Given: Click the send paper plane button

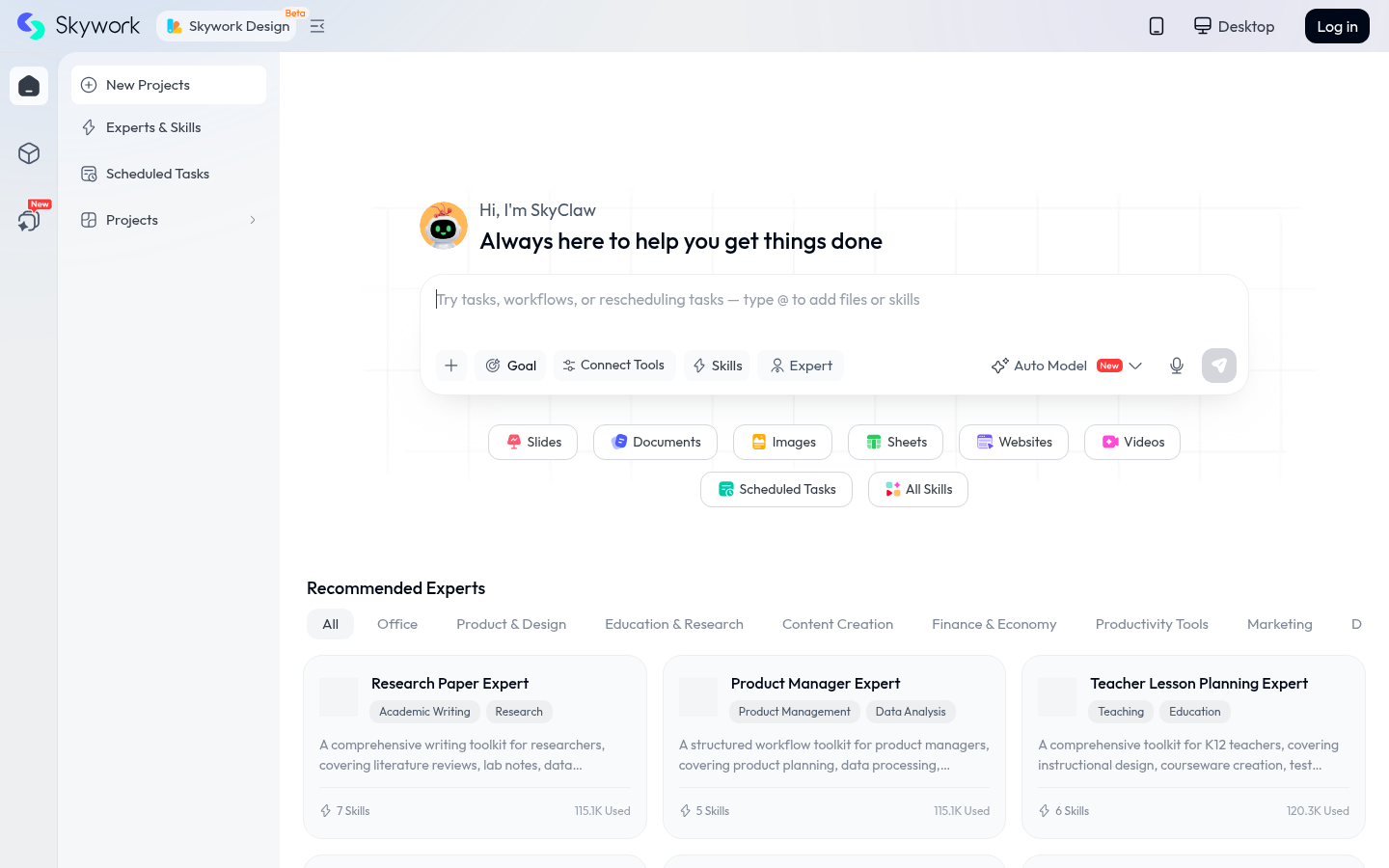Looking at the screenshot, I should coord(1219,366).
